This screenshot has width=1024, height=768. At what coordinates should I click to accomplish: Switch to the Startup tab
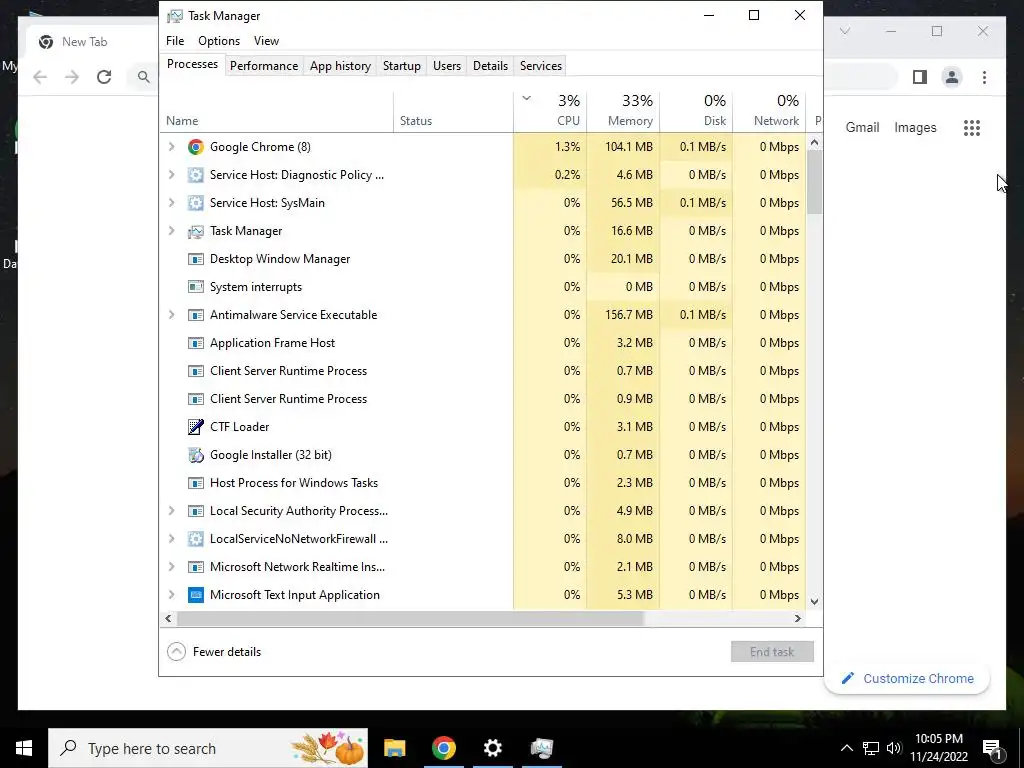click(402, 66)
